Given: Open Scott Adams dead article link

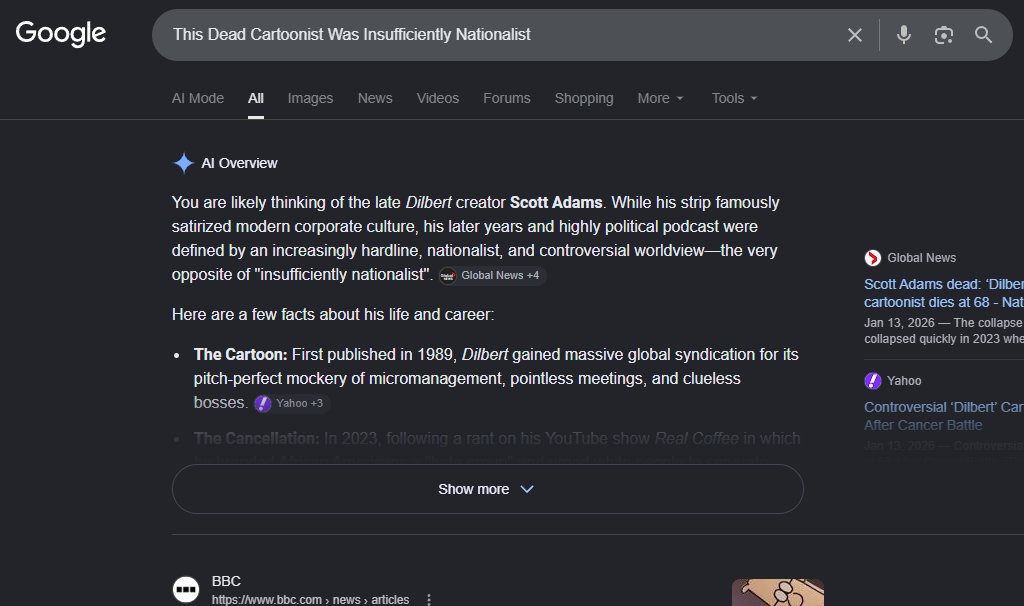Looking at the screenshot, I should click(x=944, y=293).
